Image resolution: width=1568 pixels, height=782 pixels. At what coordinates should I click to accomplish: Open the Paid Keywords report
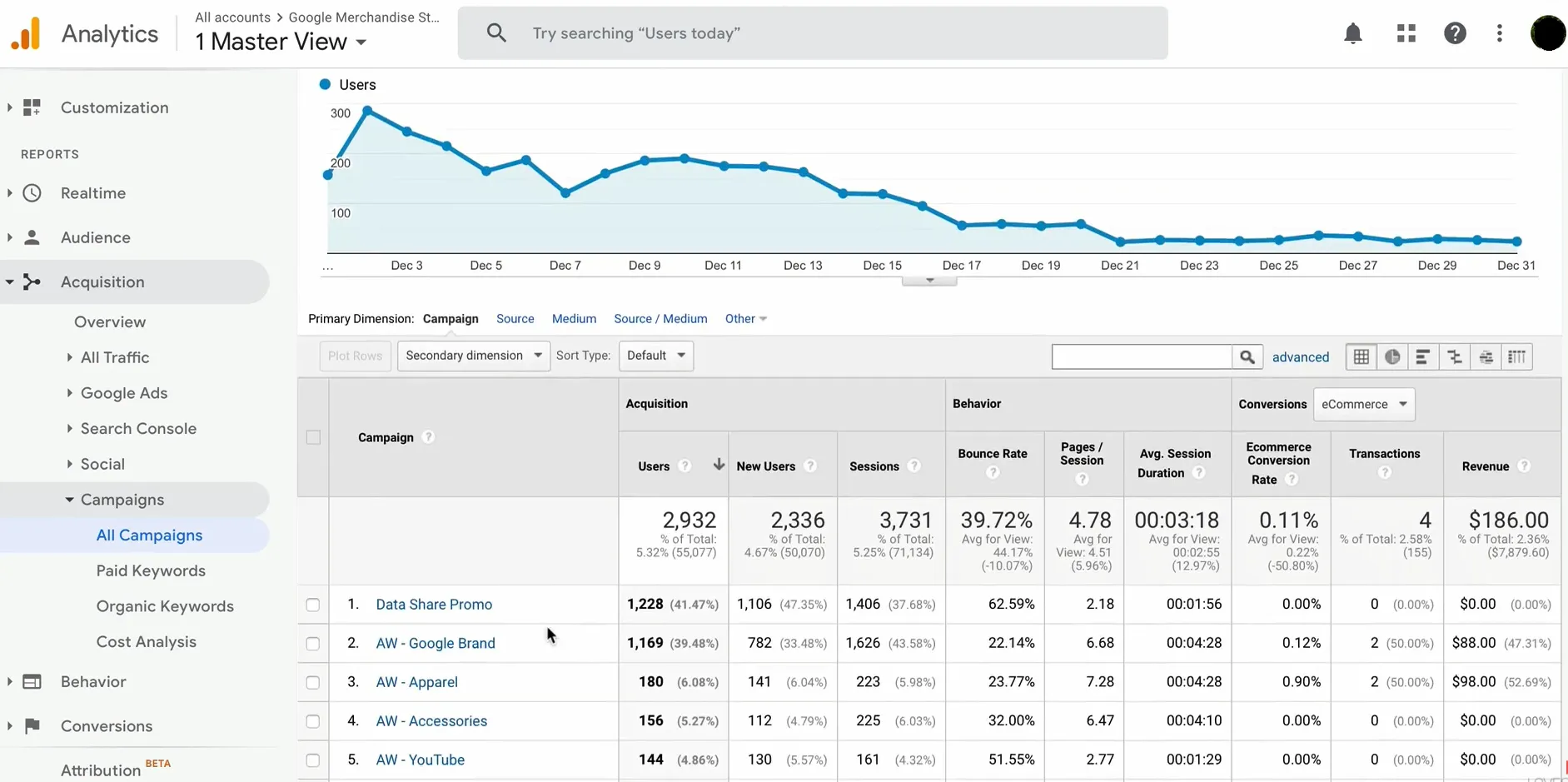click(x=151, y=571)
